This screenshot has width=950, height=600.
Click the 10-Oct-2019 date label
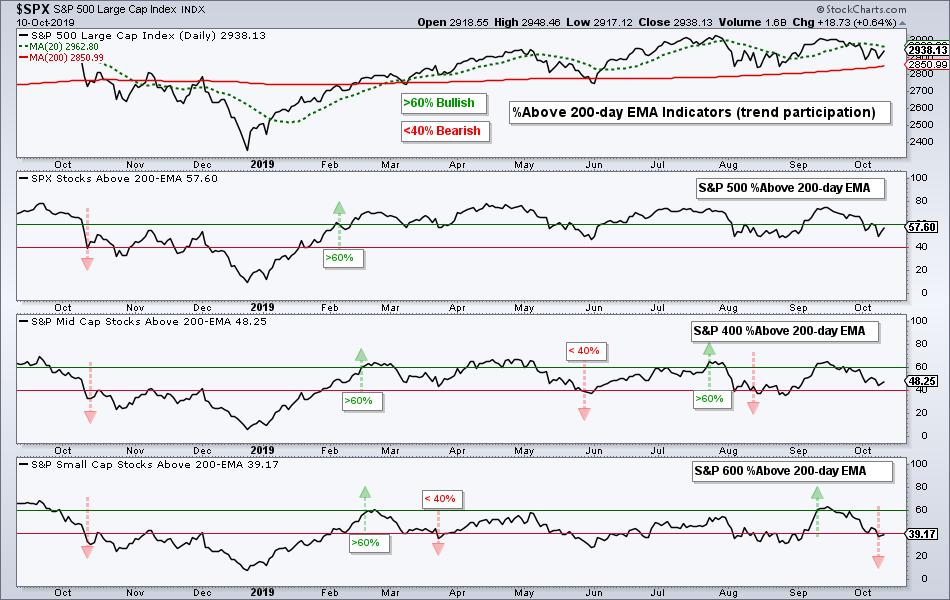45,23
